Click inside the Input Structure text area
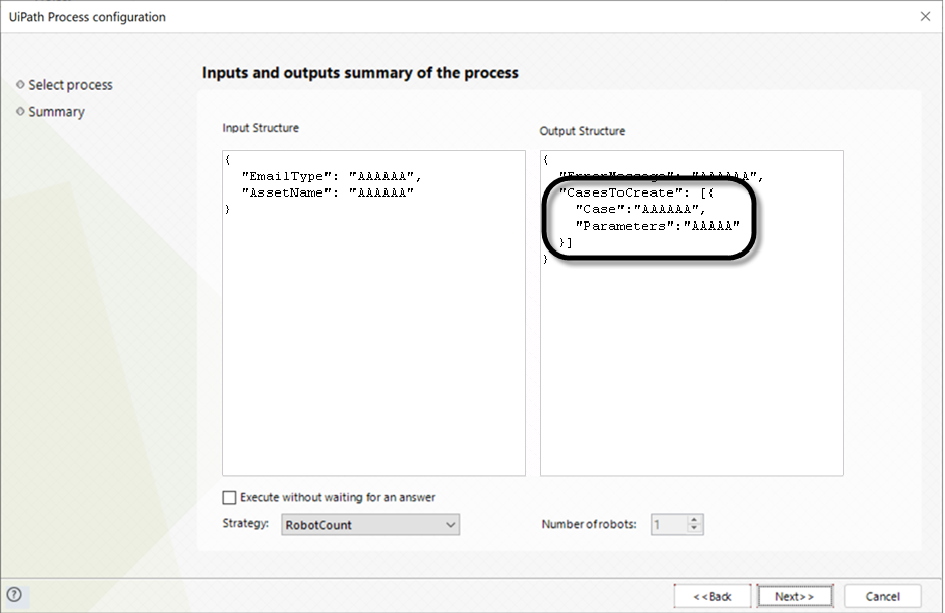The width and height of the screenshot is (945, 613). (374, 313)
